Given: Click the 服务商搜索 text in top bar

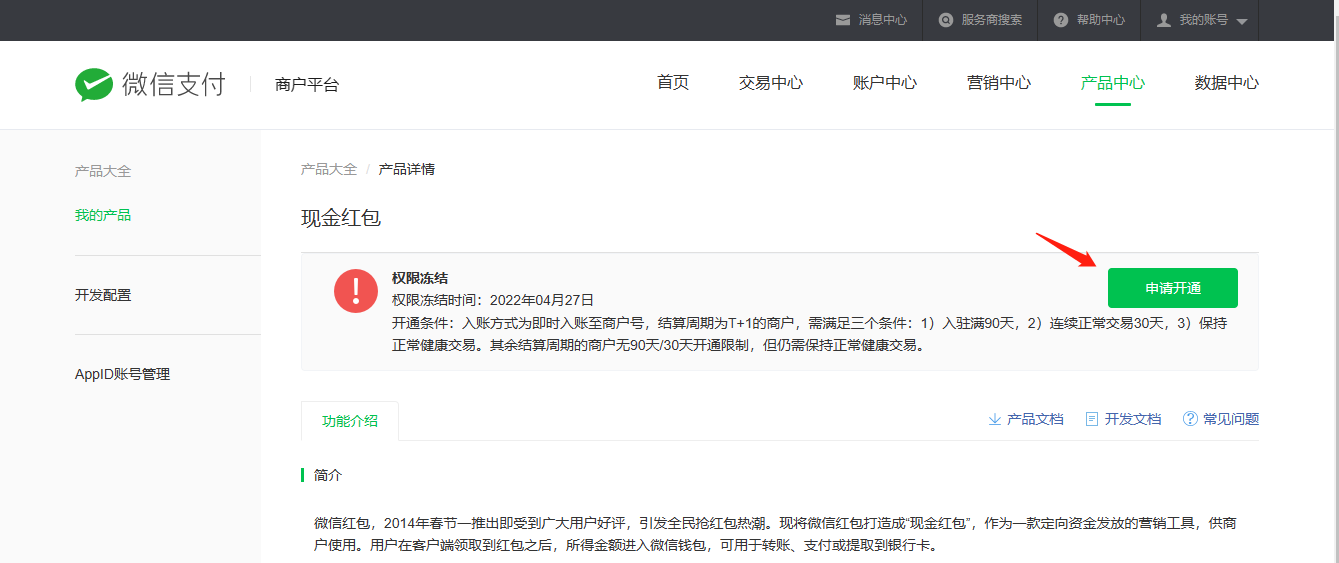Looking at the screenshot, I should (992, 20).
